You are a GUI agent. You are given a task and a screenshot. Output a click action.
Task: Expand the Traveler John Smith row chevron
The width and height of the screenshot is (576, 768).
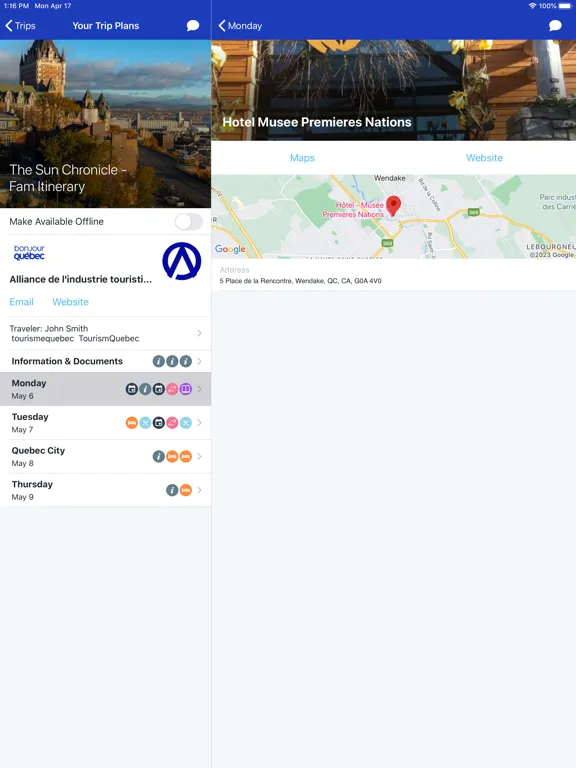coord(199,333)
